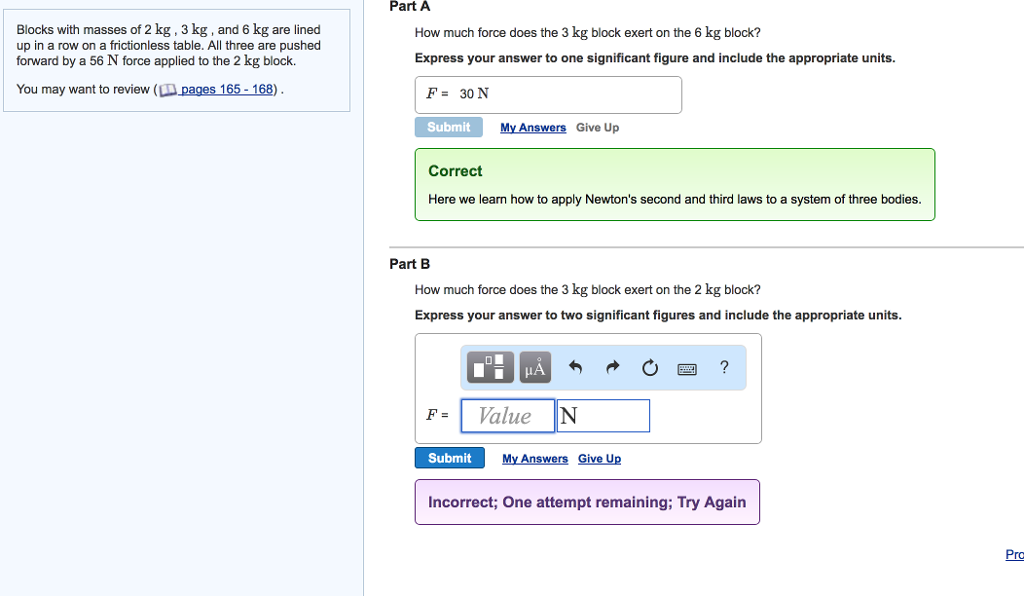This screenshot has height=596, width=1024.
Task: Click the units field containing N
Action: pyautogui.click(x=603, y=416)
